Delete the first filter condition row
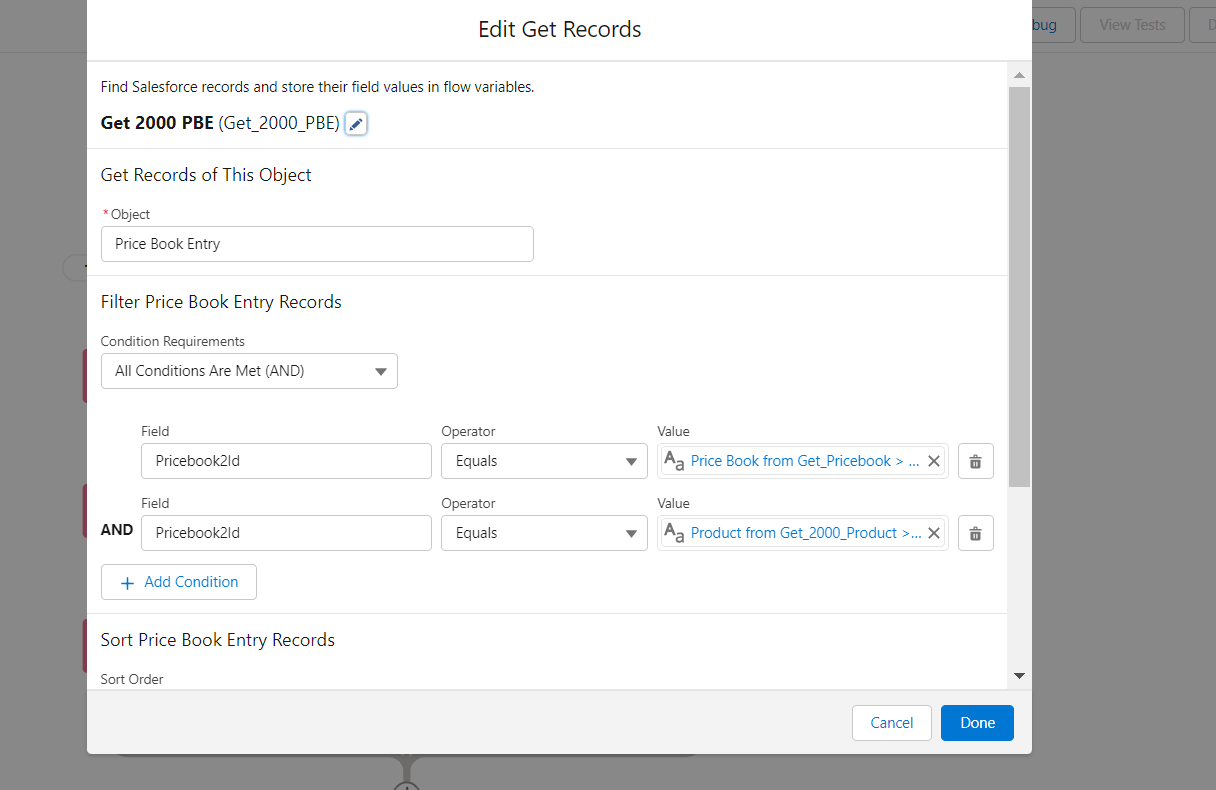This screenshot has width=1216, height=790. pos(975,461)
